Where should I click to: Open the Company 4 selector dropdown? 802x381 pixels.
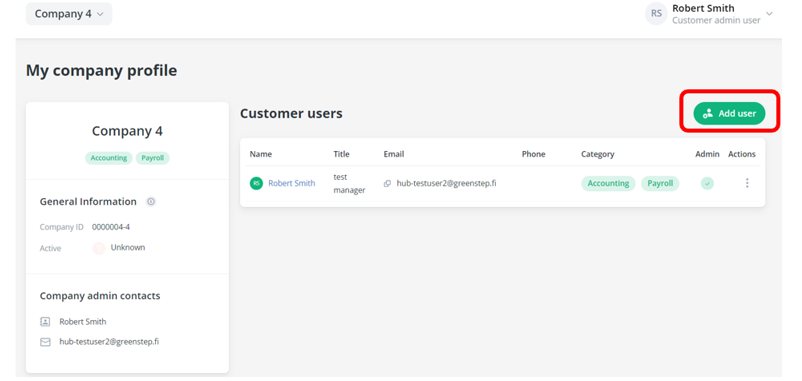(69, 14)
